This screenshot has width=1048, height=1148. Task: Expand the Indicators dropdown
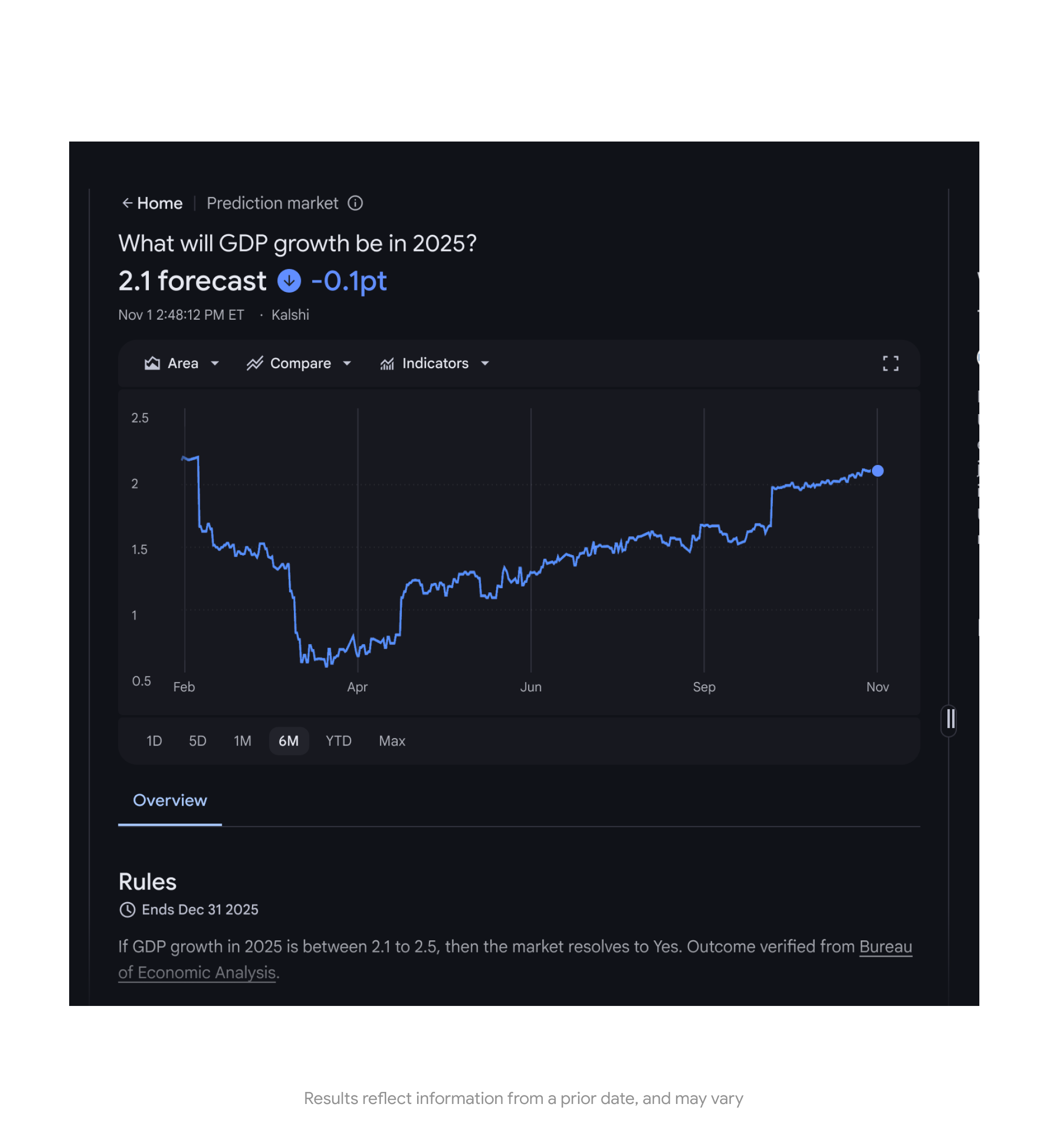(485, 363)
